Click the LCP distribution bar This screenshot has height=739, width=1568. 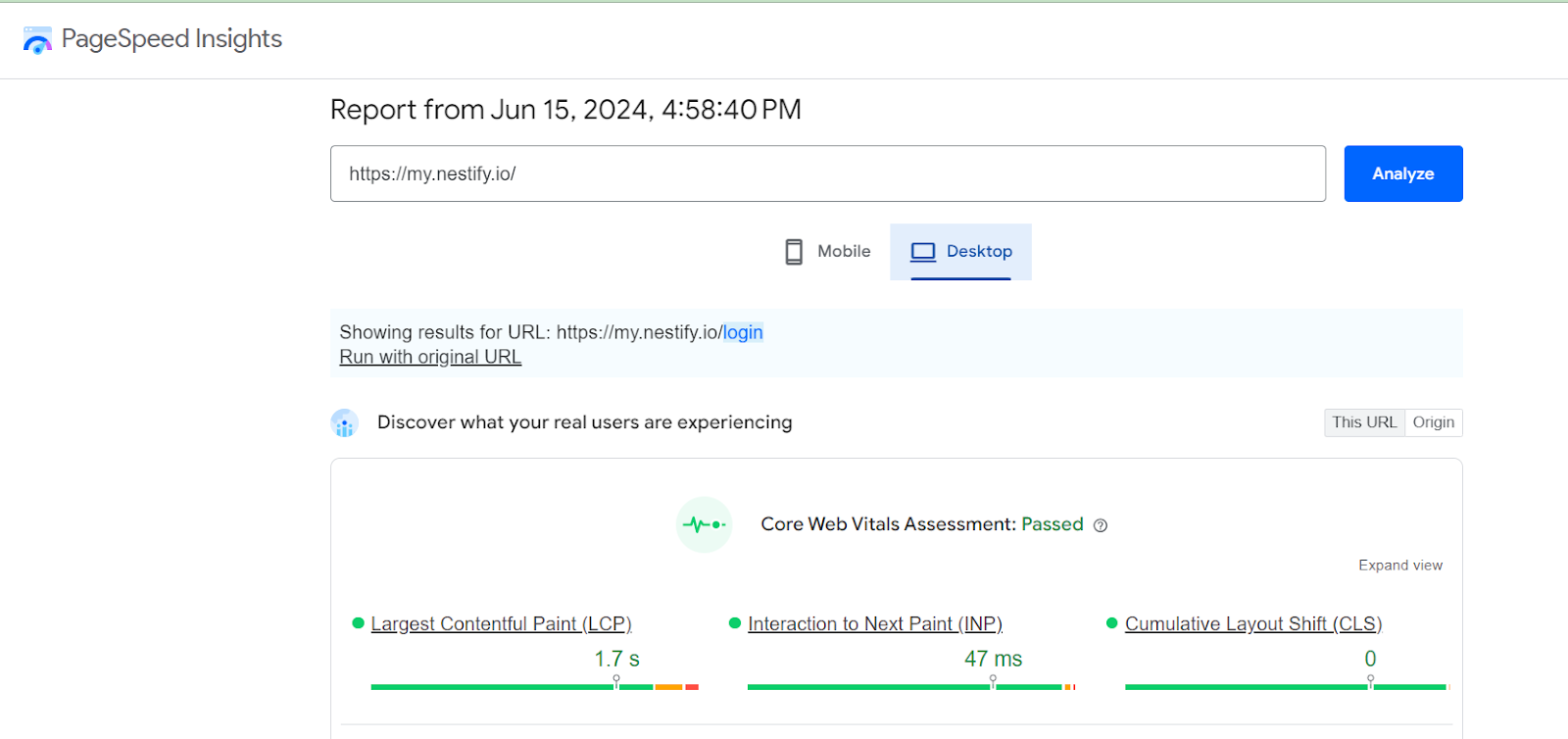[535, 687]
